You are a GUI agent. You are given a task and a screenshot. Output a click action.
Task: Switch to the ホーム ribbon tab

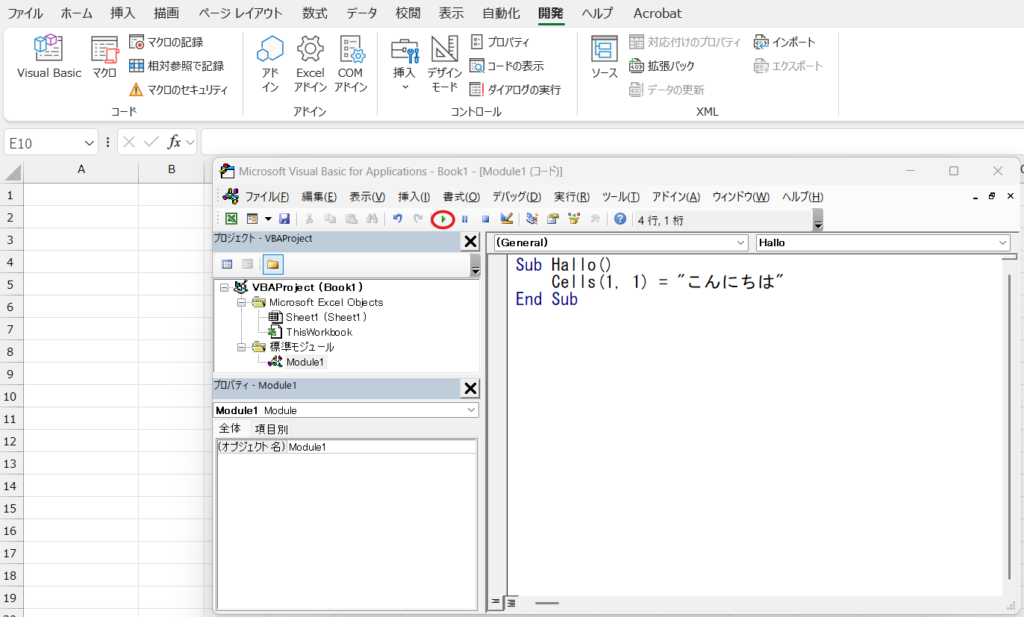(x=76, y=13)
